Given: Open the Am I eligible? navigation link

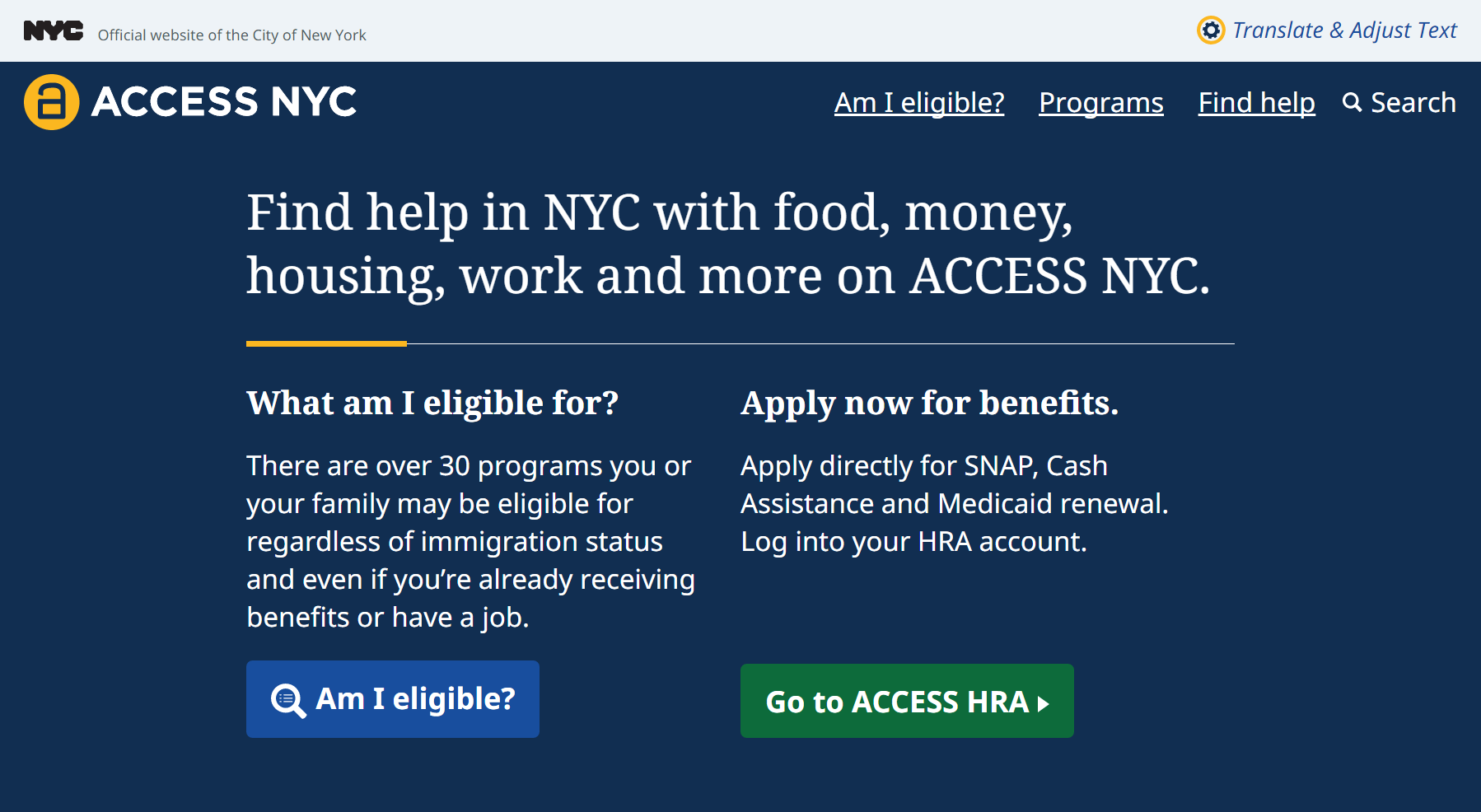Looking at the screenshot, I should coord(919,103).
